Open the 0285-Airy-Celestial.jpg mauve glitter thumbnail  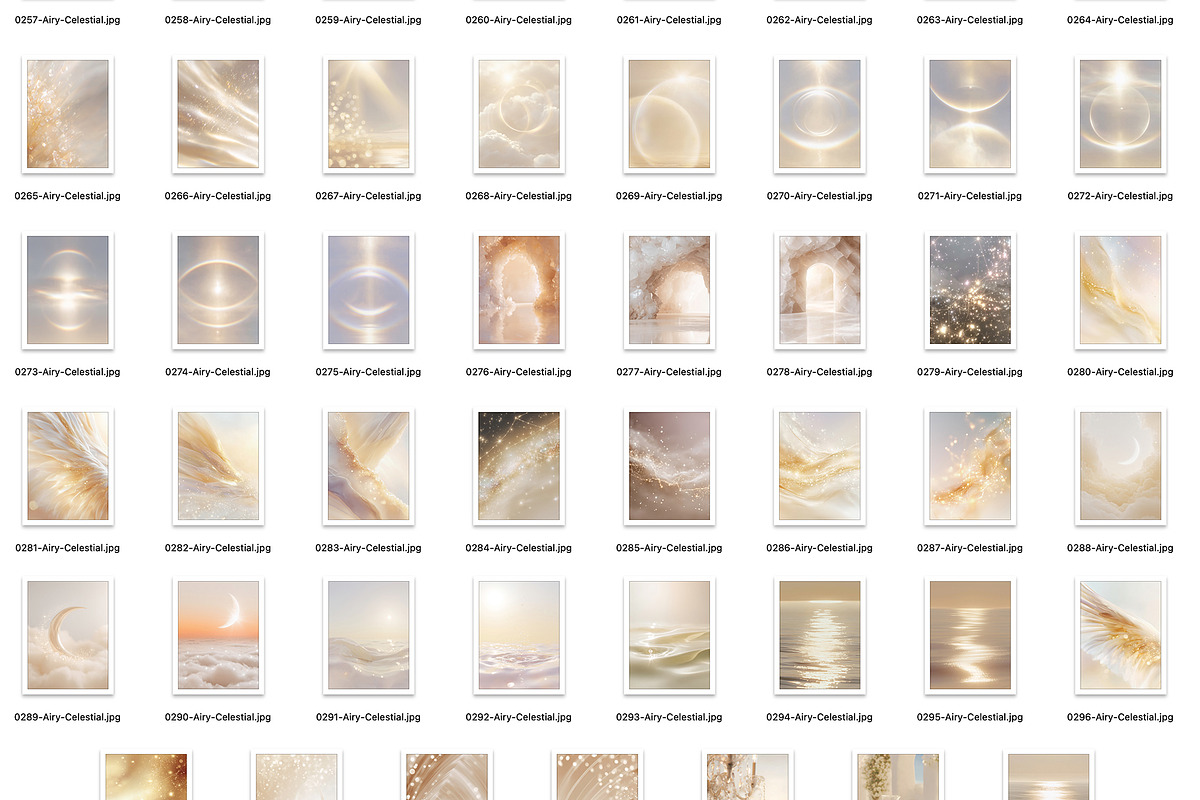pyautogui.click(x=669, y=466)
